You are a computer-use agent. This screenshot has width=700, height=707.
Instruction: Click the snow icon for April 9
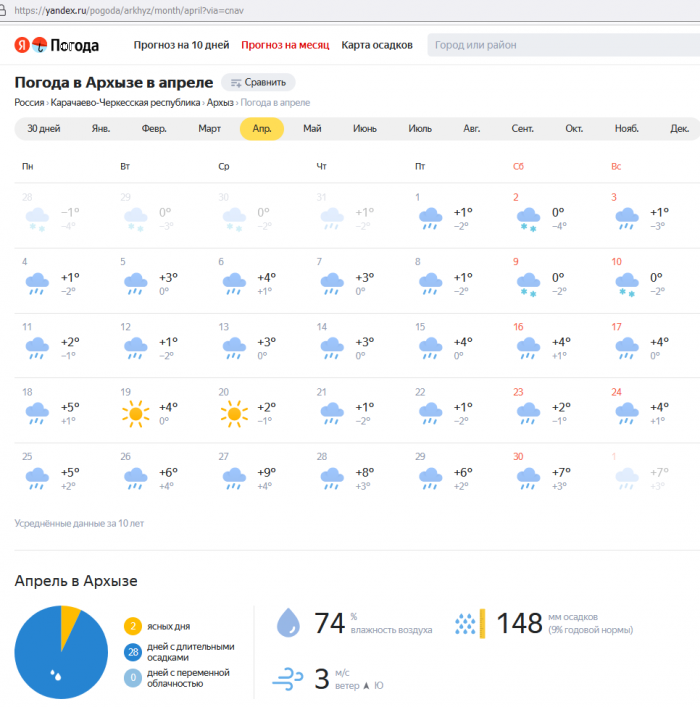529,285
